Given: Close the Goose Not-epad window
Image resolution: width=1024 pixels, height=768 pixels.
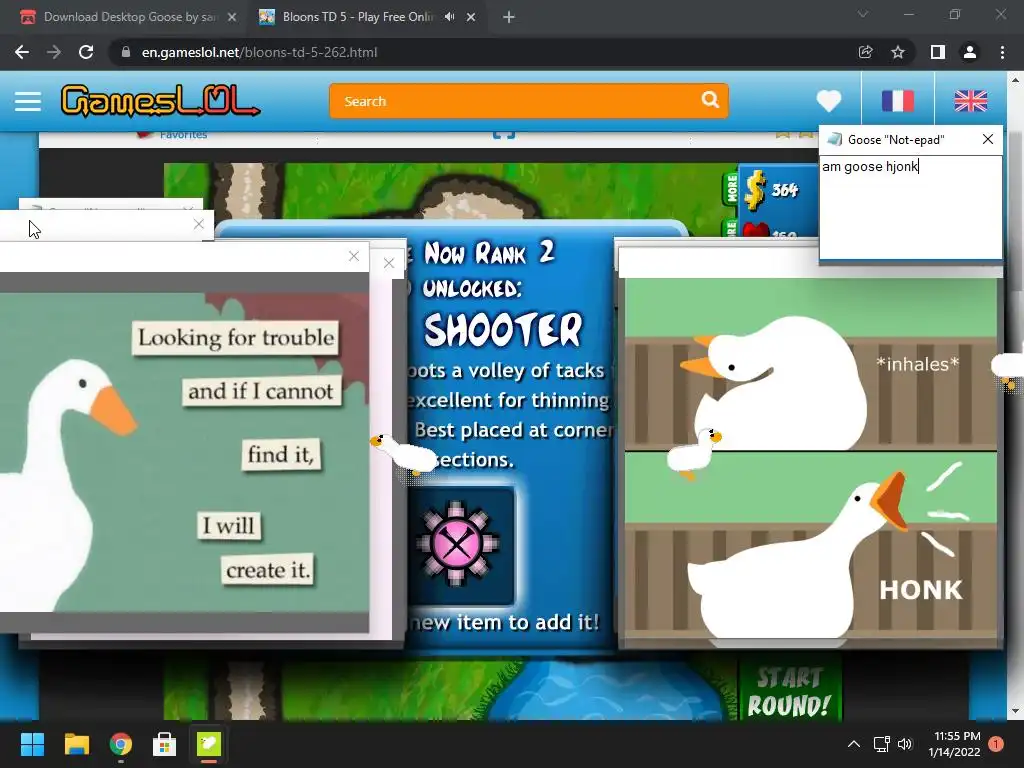Looking at the screenshot, I should (987, 139).
